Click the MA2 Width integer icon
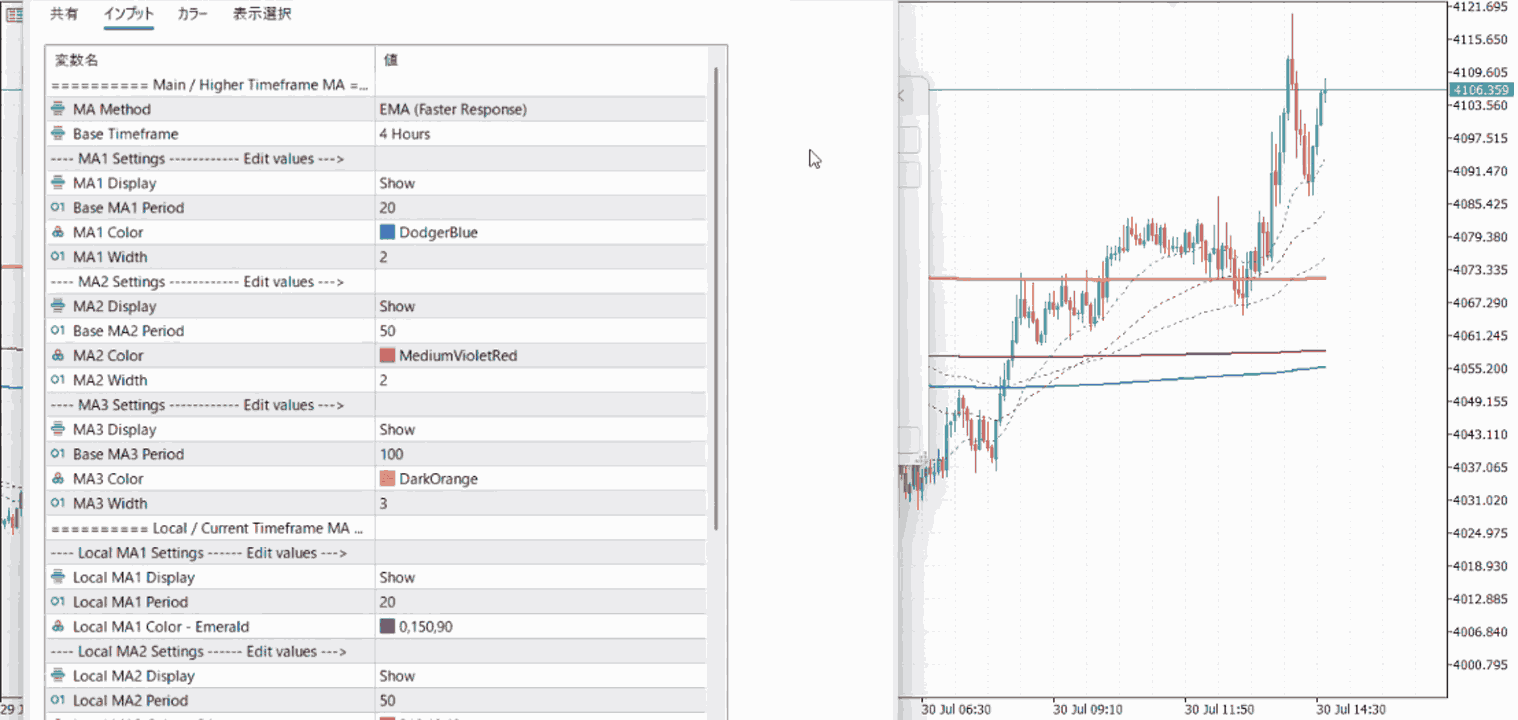The width and height of the screenshot is (1518, 720). click(59, 380)
